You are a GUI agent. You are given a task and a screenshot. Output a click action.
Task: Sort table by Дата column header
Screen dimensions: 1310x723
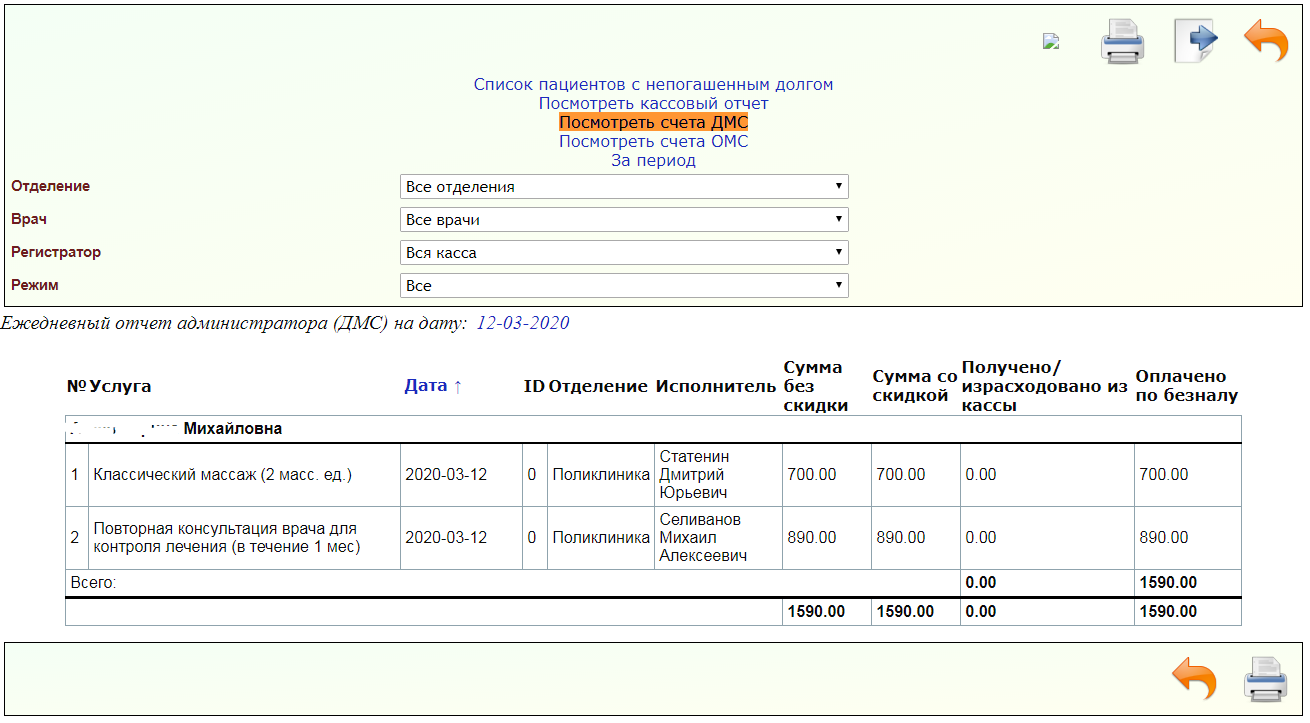tap(433, 386)
